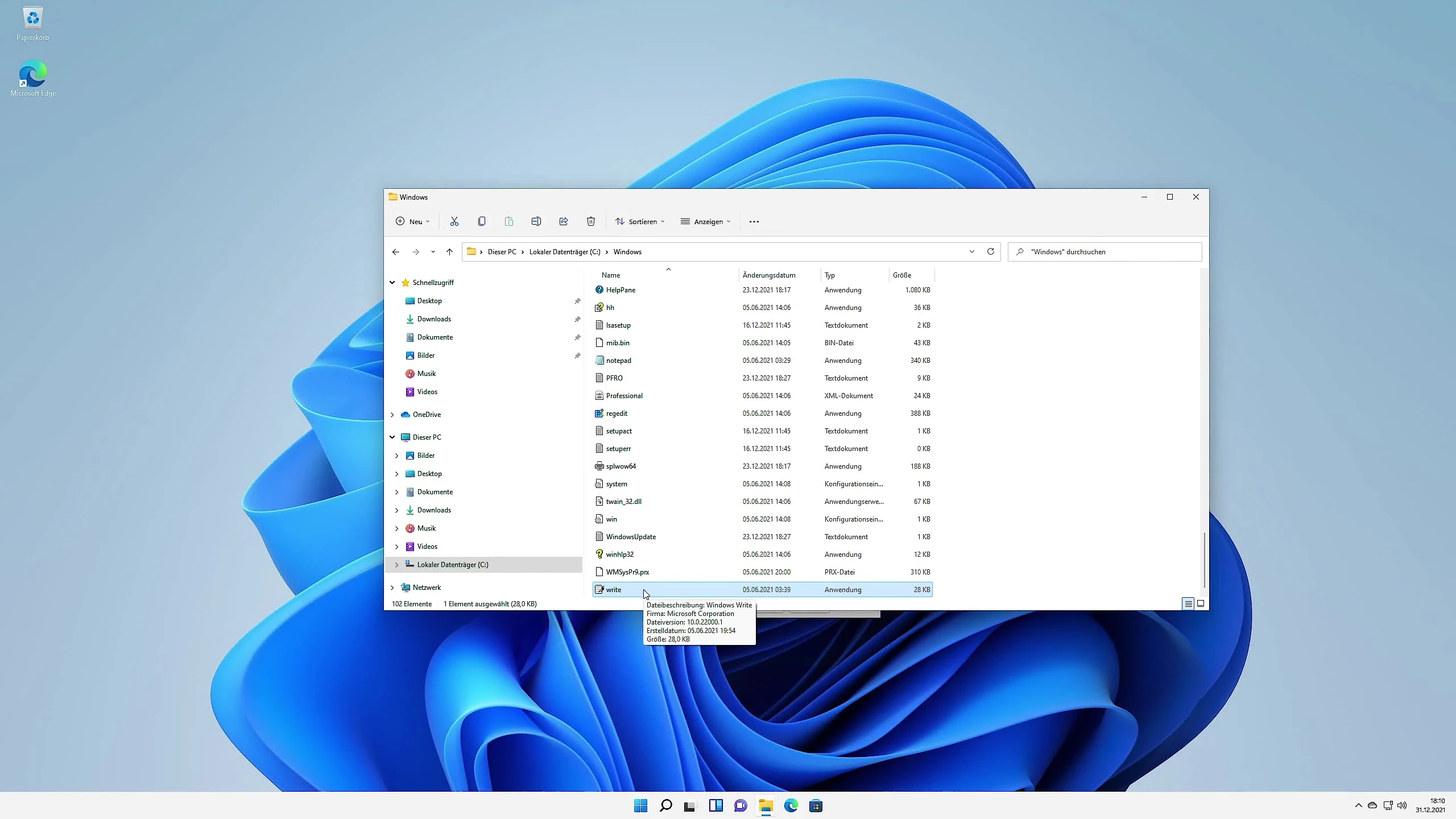Open Widgets from the taskbar
This screenshot has width=1456, height=819.
point(715,805)
